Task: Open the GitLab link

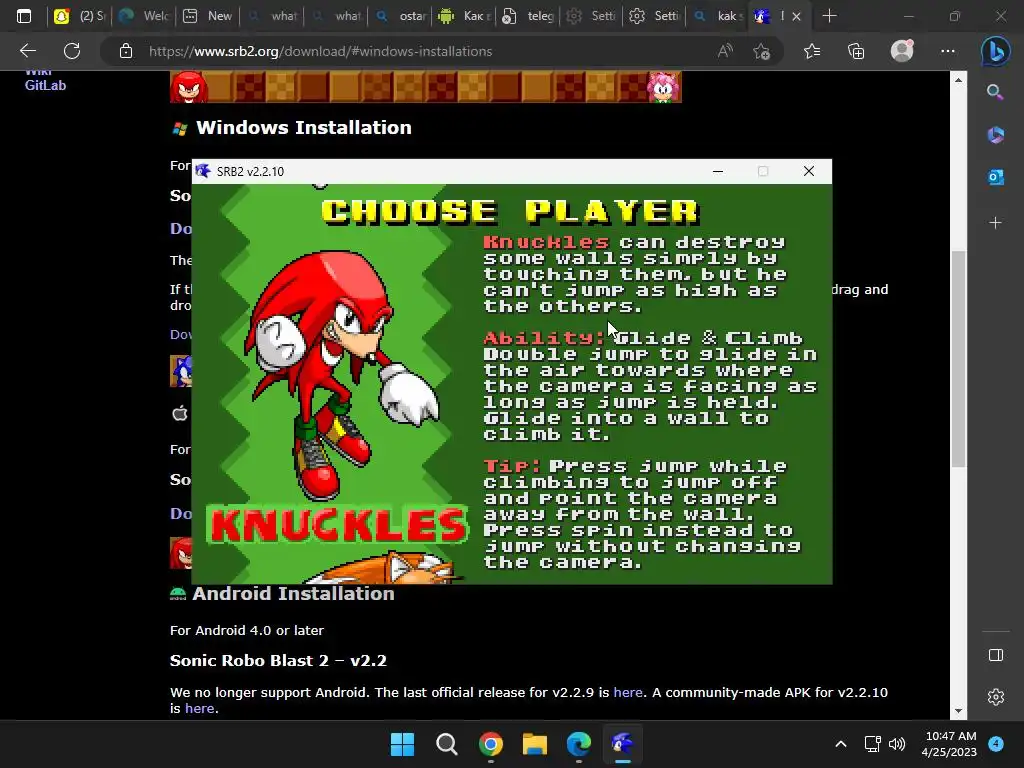Action: pos(45,85)
